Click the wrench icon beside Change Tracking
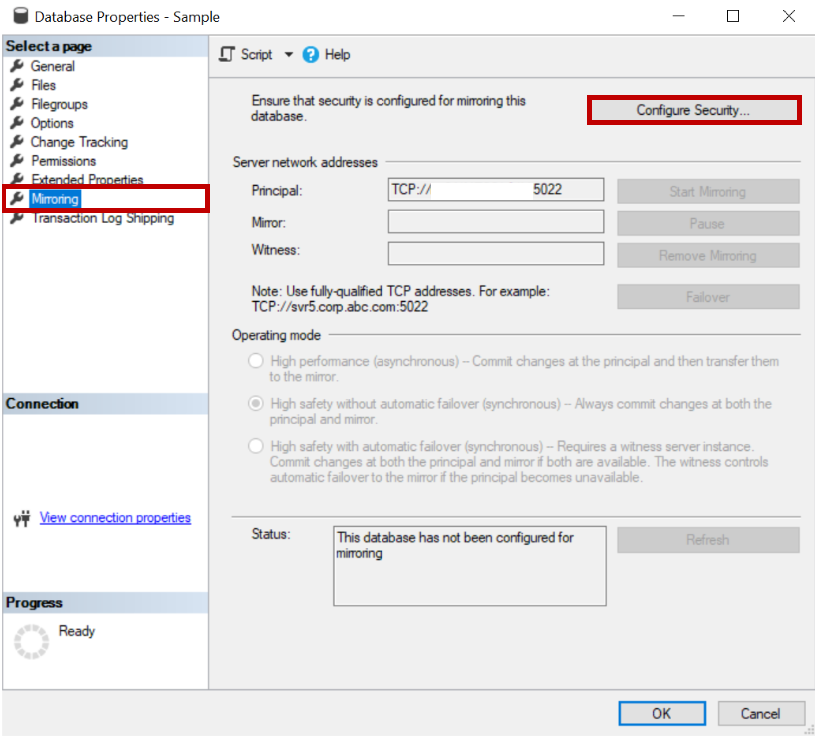The image size is (815, 736). coord(17,141)
